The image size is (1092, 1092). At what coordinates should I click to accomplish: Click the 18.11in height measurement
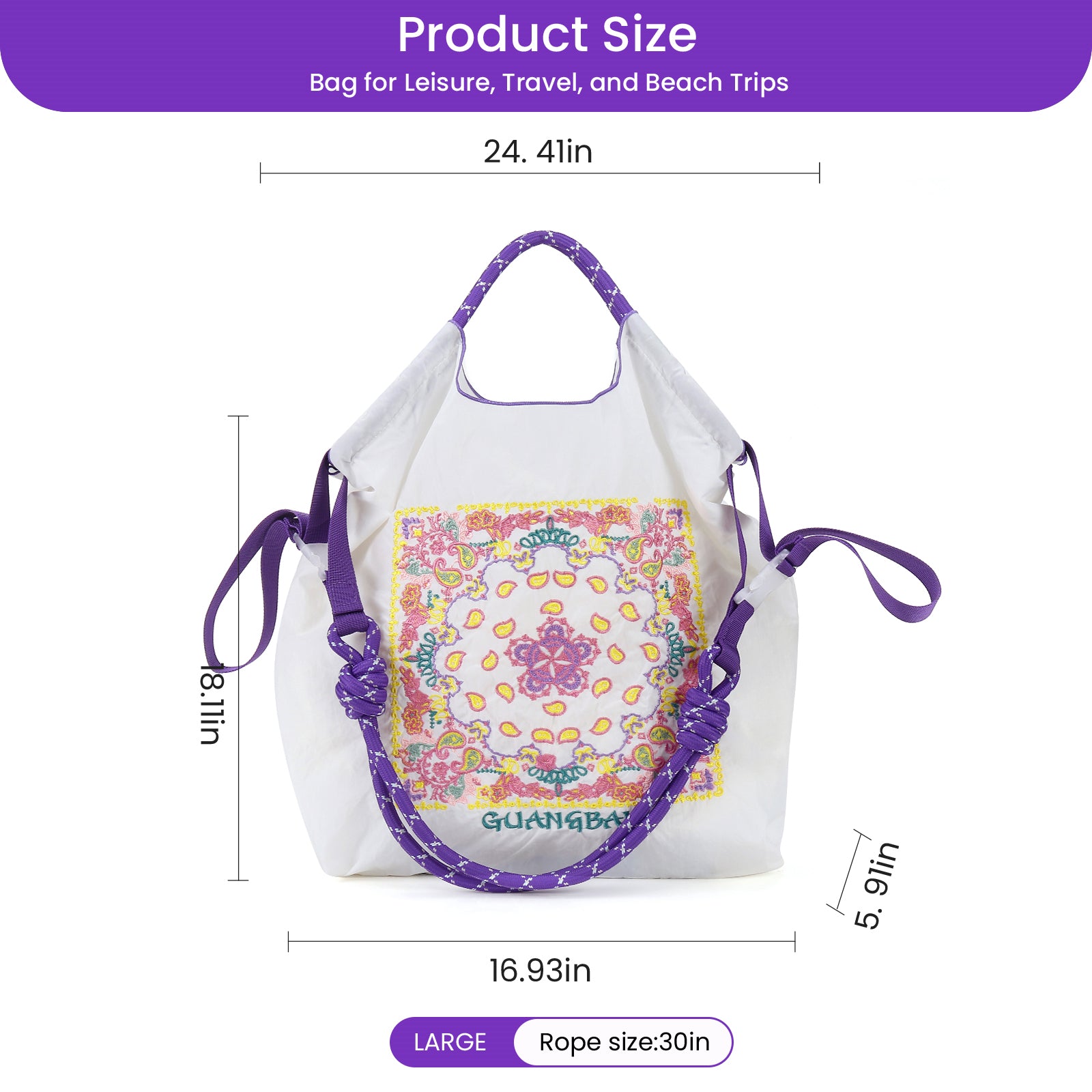(212, 703)
